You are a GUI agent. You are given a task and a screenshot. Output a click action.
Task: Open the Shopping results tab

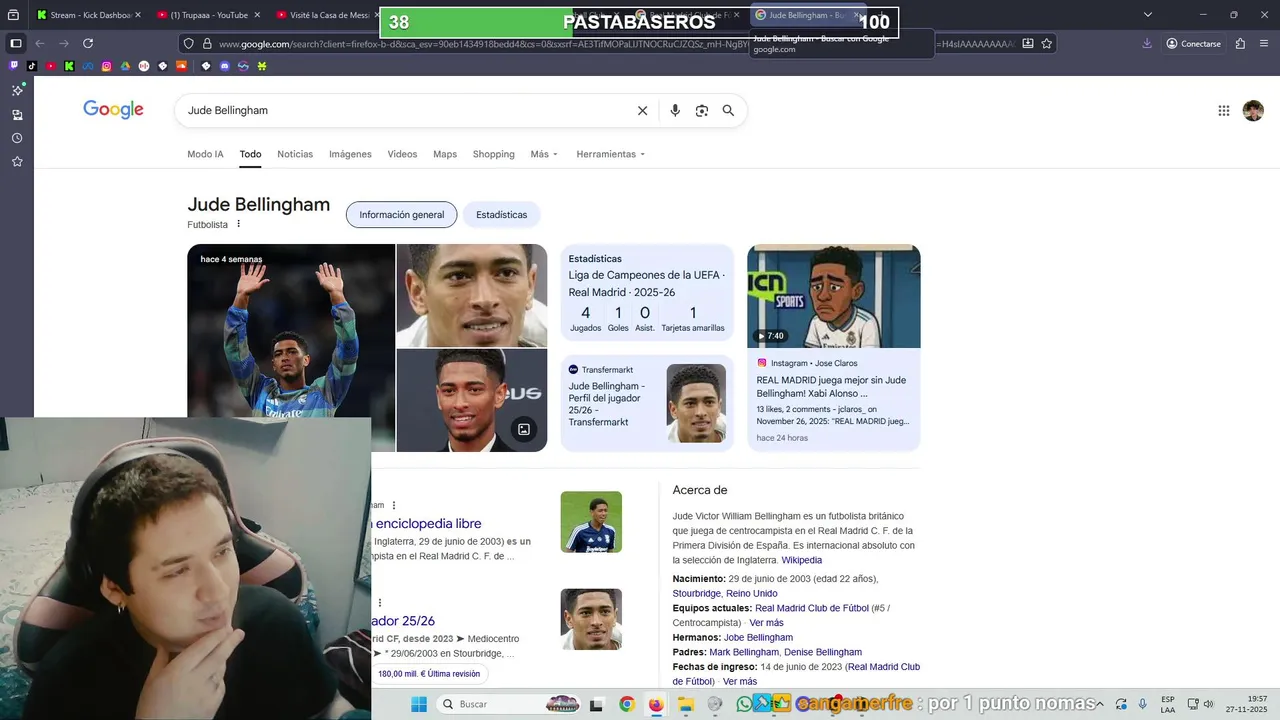pos(494,154)
